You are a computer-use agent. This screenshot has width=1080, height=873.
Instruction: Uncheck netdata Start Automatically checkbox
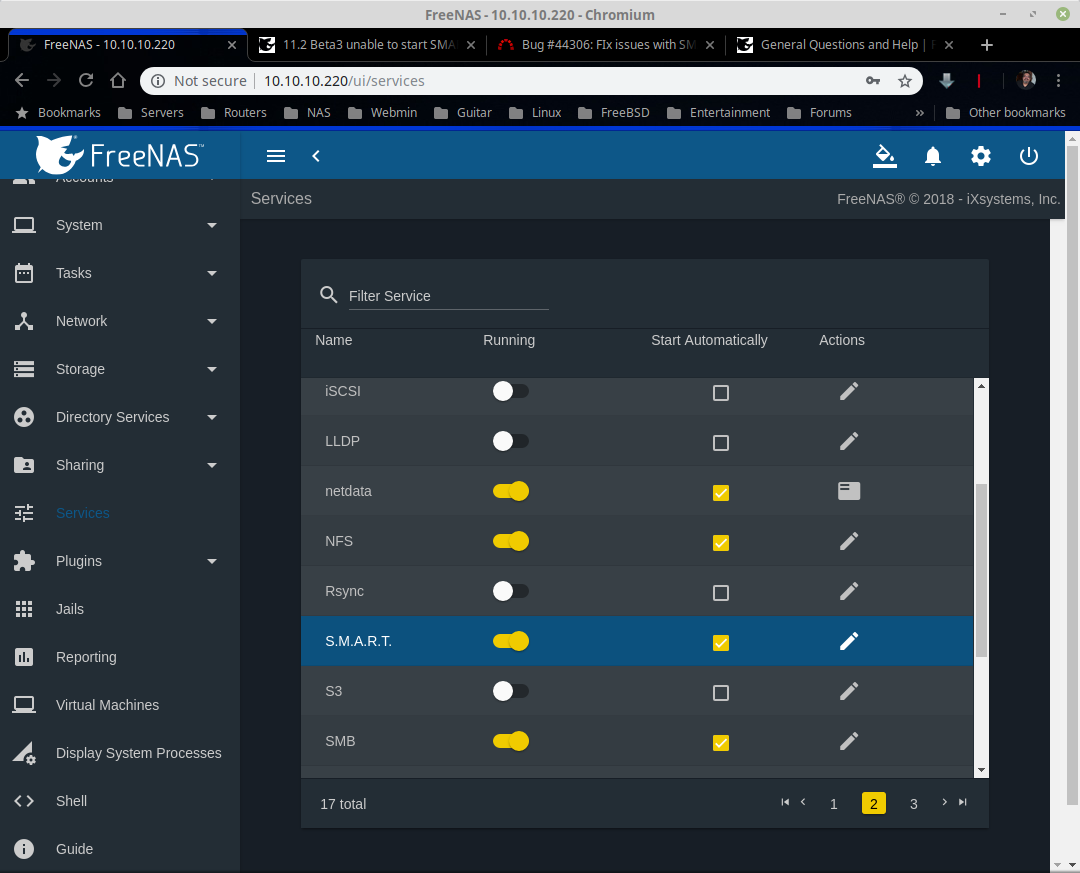pyautogui.click(x=720, y=493)
